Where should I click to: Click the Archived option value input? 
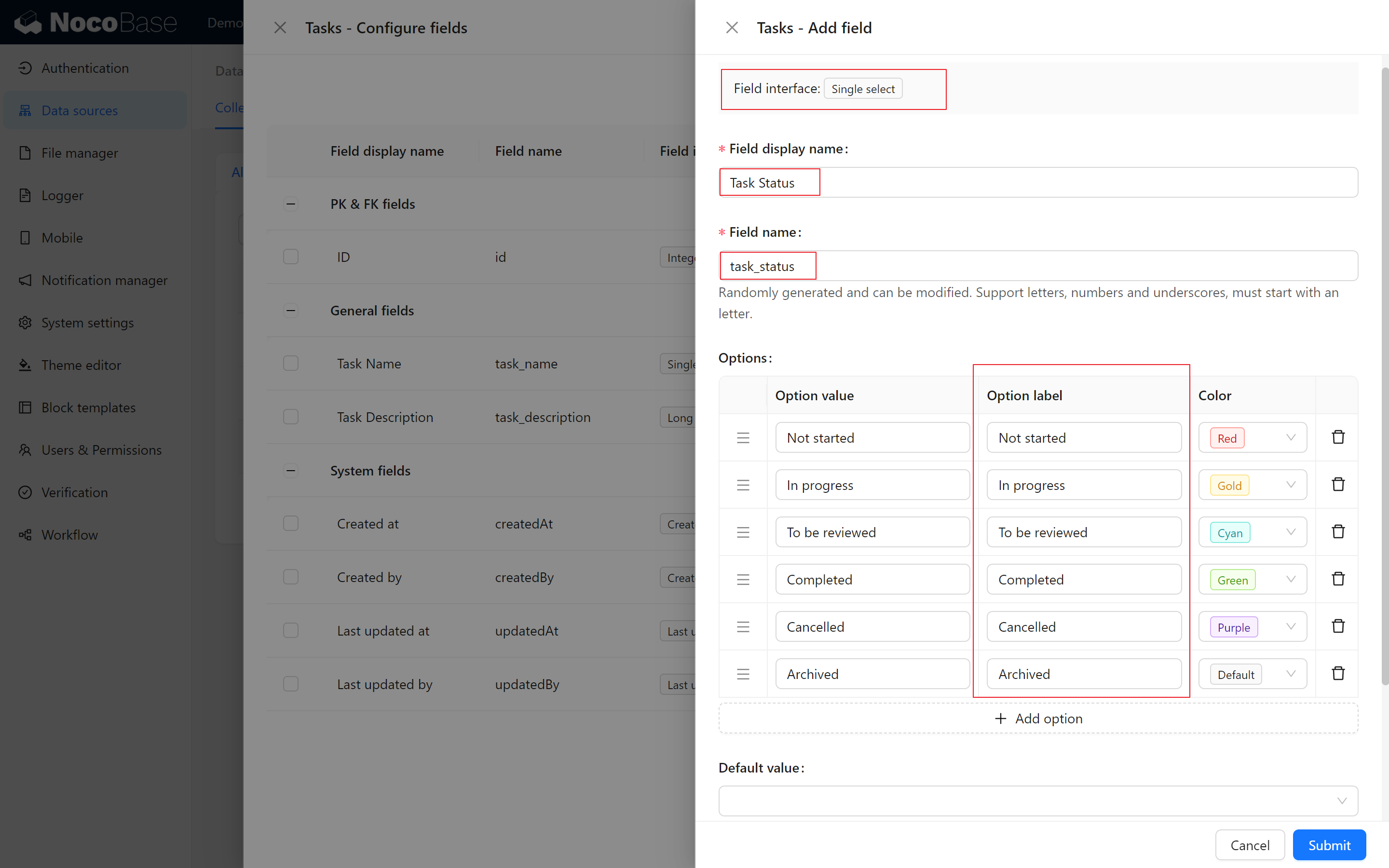pos(872,674)
